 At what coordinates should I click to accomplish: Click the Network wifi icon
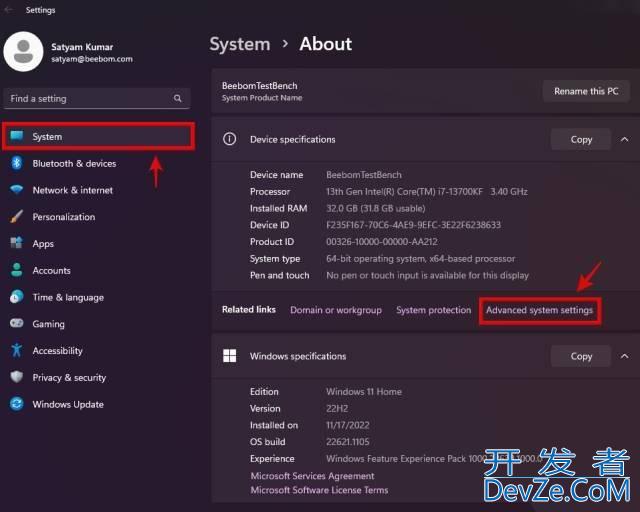17,190
